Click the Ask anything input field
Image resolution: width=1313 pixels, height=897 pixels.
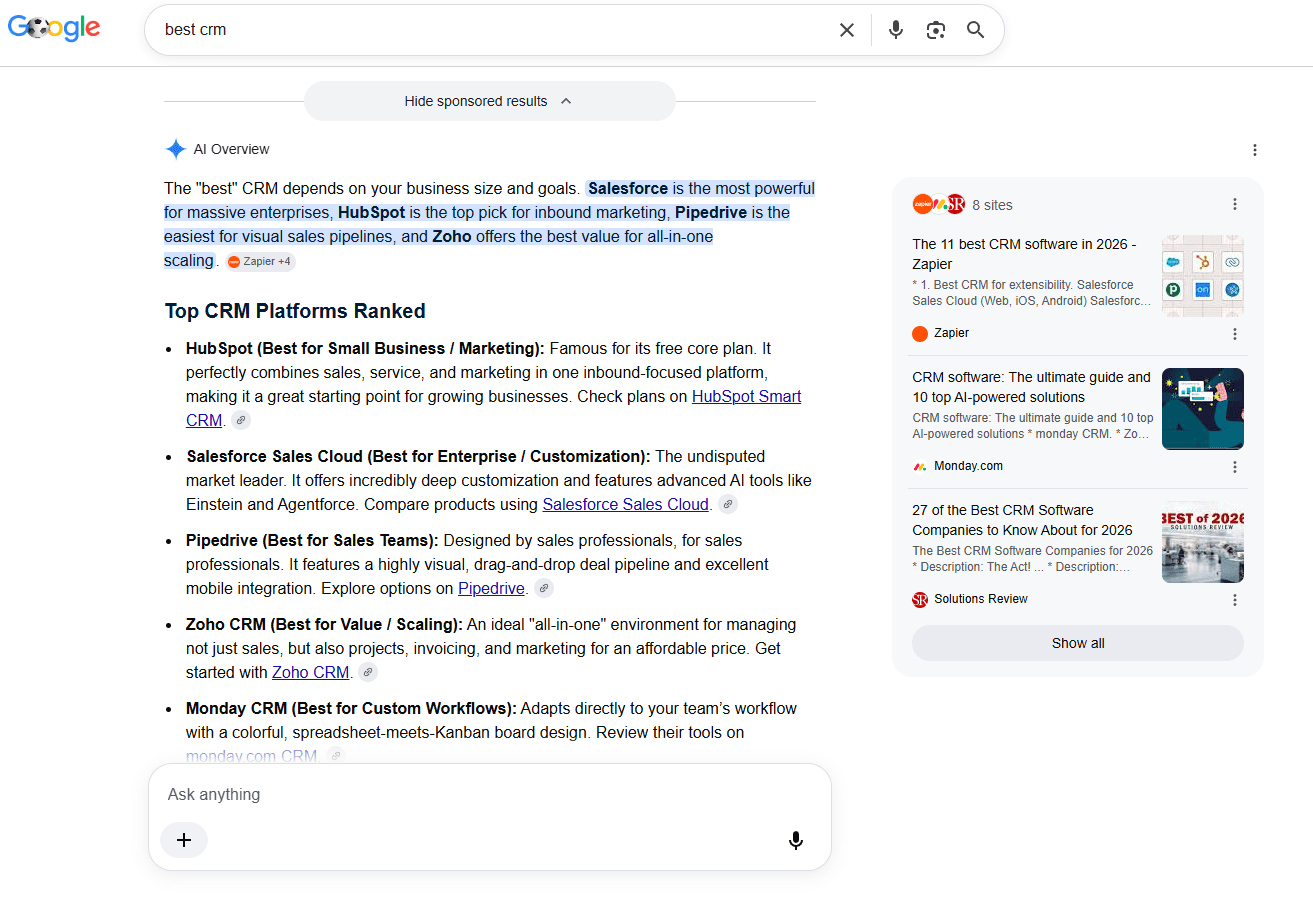[x=490, y=794]
